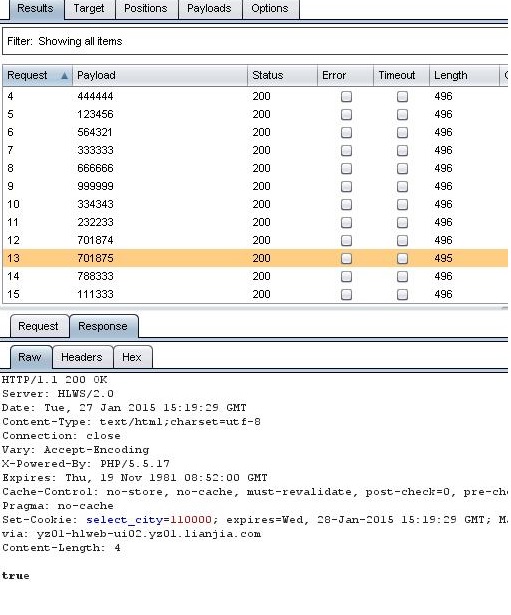Select payload cell 111333
The image size is (511, 615).
[95, 295]
